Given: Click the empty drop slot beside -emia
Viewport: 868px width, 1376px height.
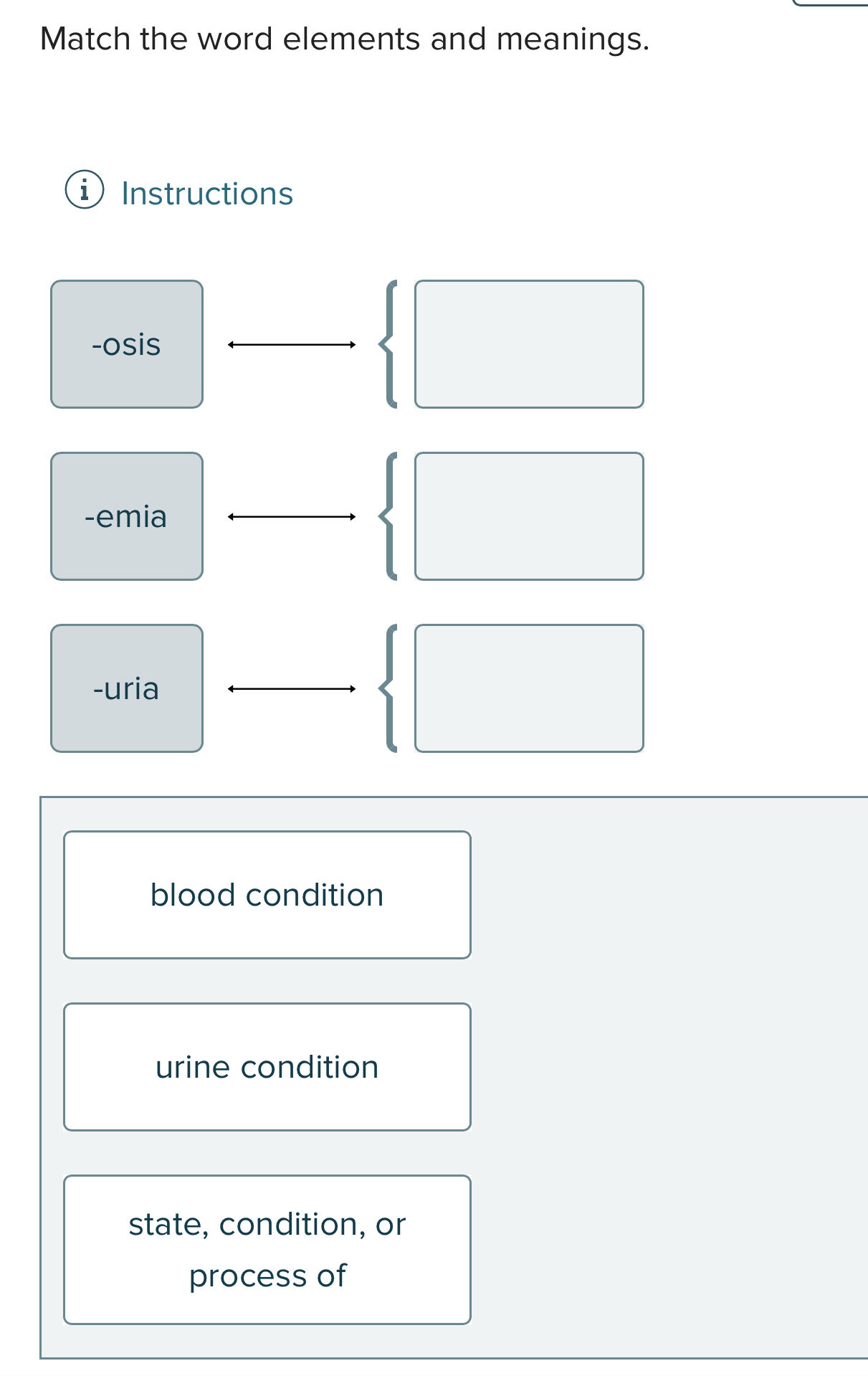Looking at the screenshot, I should point(530,516).
